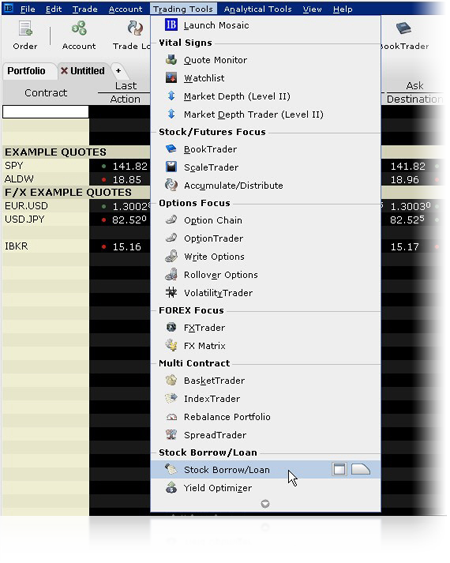Viewport: 450px width, 563px height.
Task: Open Stock Borrow/Loan in new window icon
Action: point(339,469)
